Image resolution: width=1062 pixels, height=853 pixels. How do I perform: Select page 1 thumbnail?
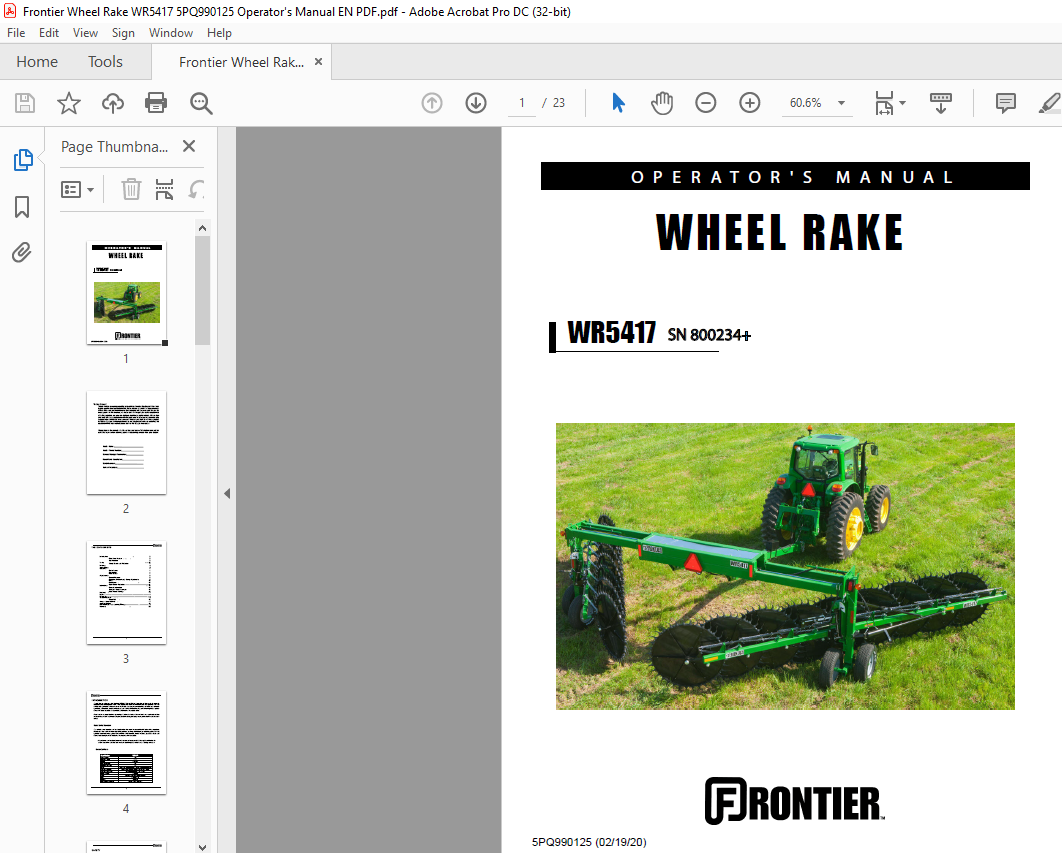pyautogui.click(x=127, y=293)
